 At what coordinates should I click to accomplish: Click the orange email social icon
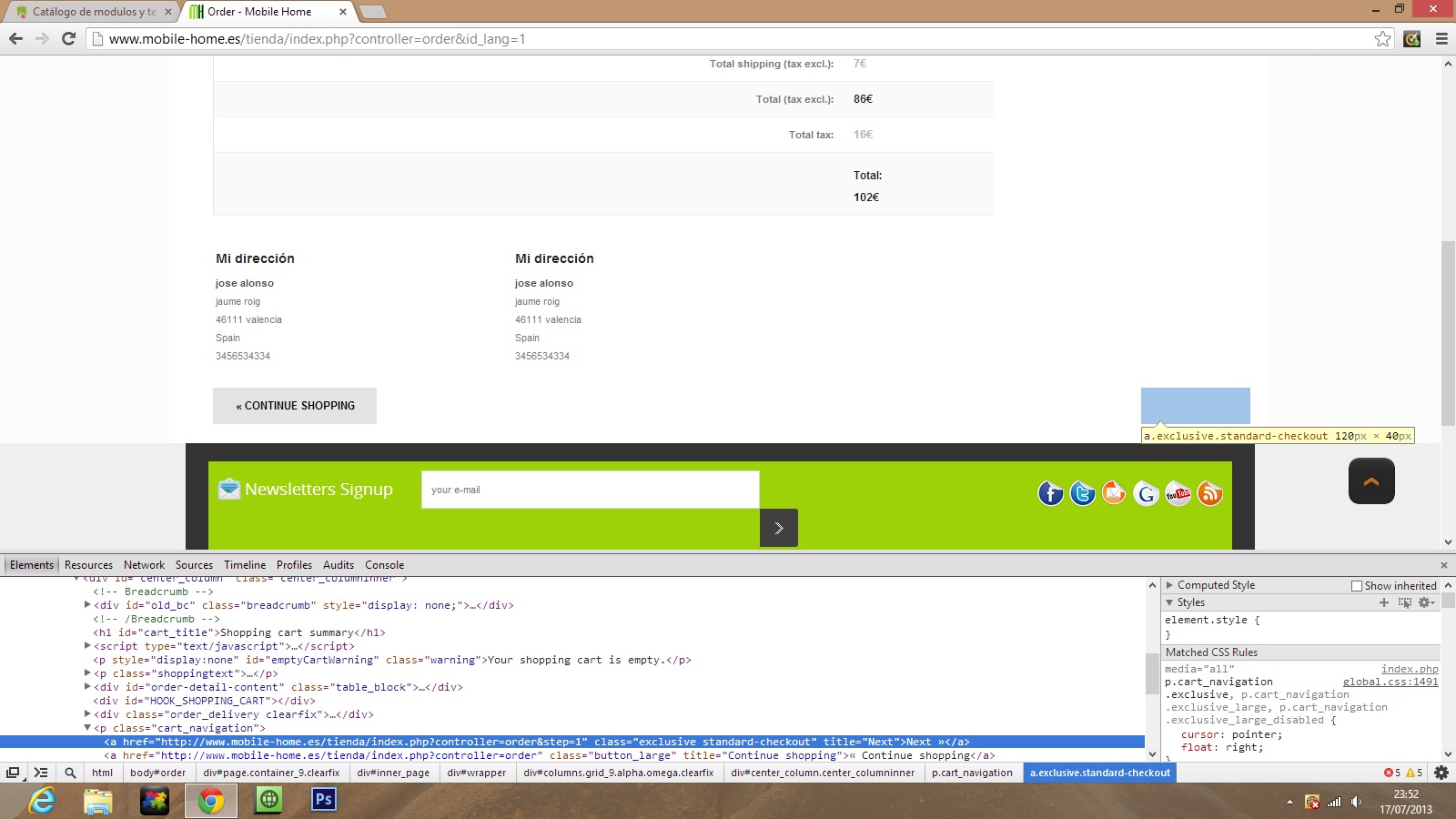coord(1114,493)
